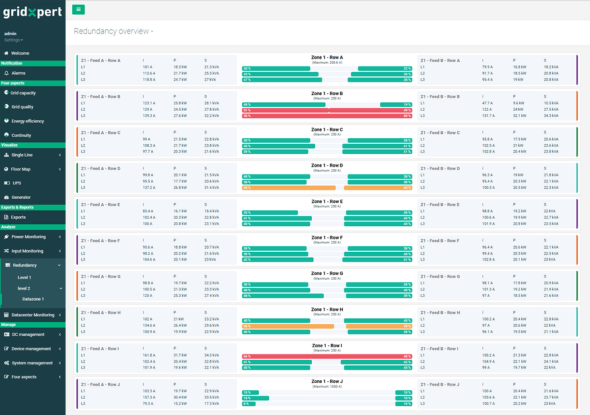The height and width of the screenshot is (415, 590).
Task: Click the Redundancy overview page heading
Action: point(113,31)
